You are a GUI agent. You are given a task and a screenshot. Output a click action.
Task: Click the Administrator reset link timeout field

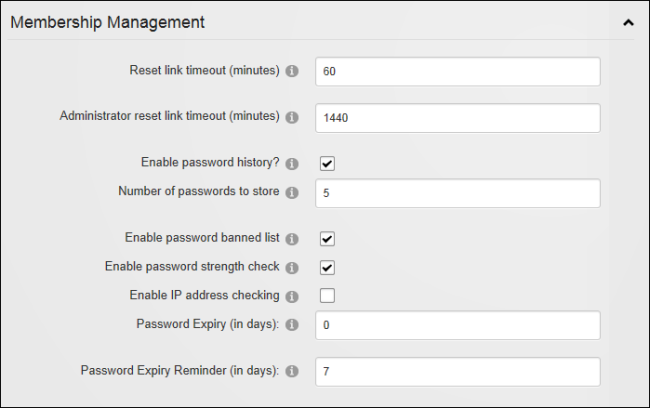[x=458, y=118]
